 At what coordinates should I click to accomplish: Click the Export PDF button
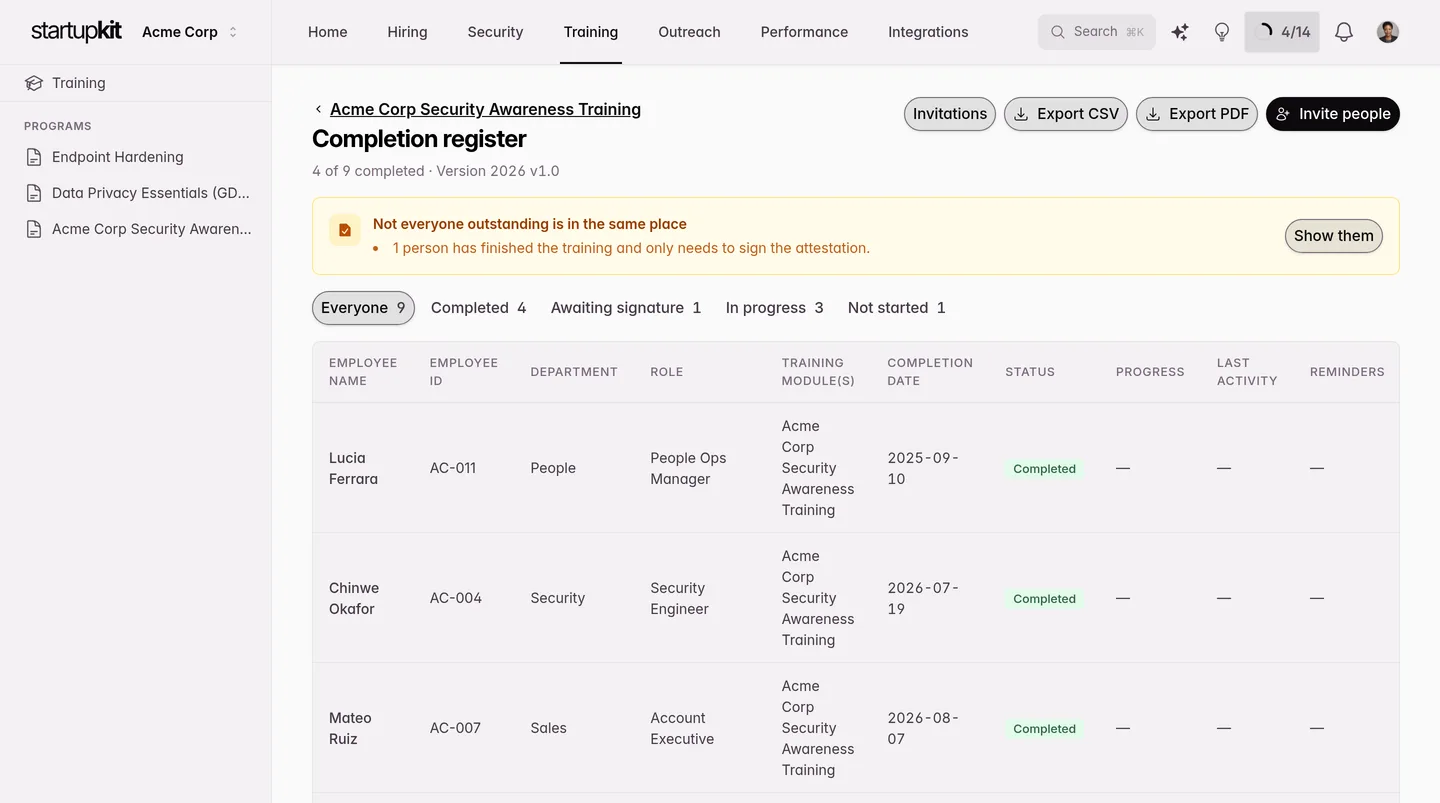[x=1197, y=114]
